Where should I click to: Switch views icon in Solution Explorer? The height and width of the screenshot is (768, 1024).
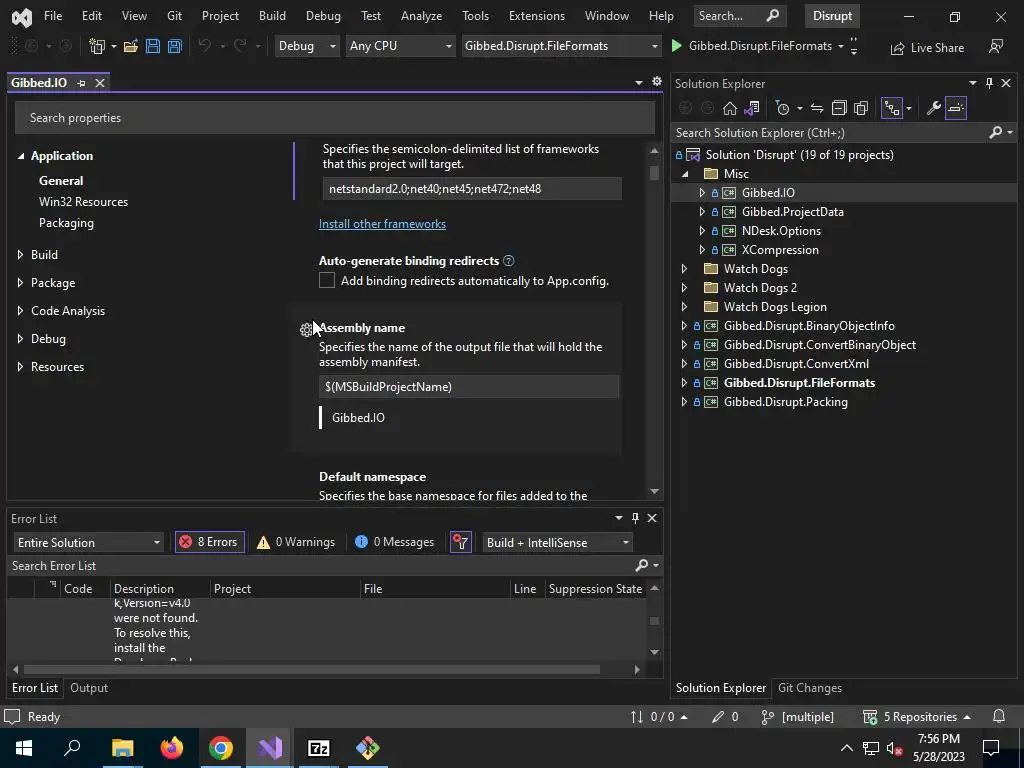[x=752, y=108]
